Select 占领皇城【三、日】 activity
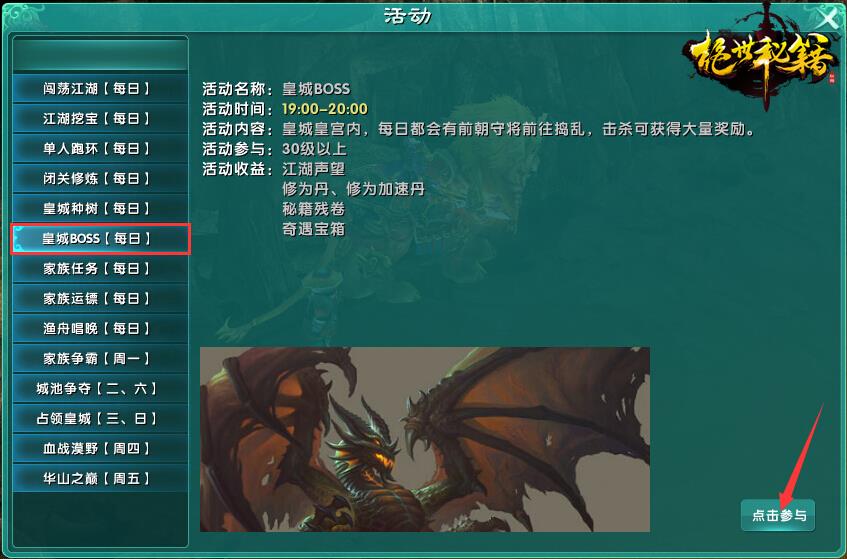This screenshot has height=559, width=847. pos(100,418)
